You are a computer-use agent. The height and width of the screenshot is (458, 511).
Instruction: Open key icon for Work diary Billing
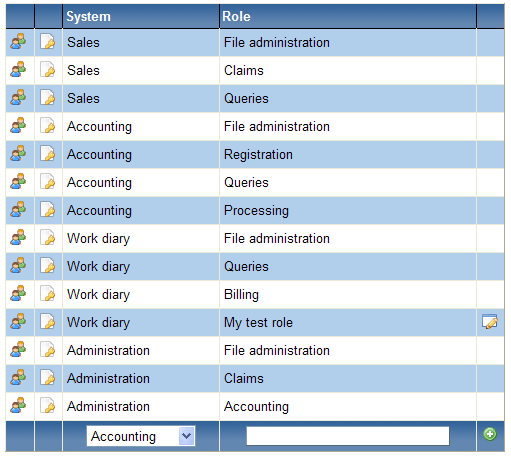pyautogui.click(x=48, y=294)
